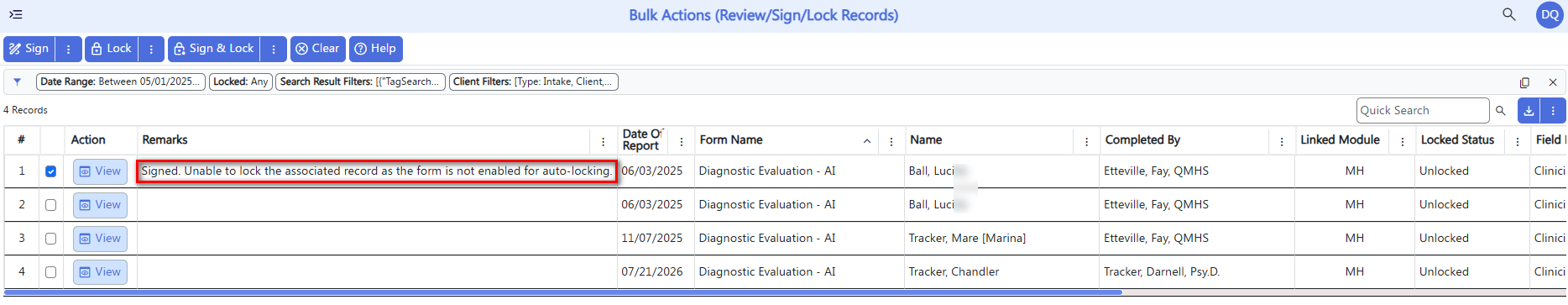Click the Sign button
Viewport: 1568px width, 305px height.
tap(29, 49)
